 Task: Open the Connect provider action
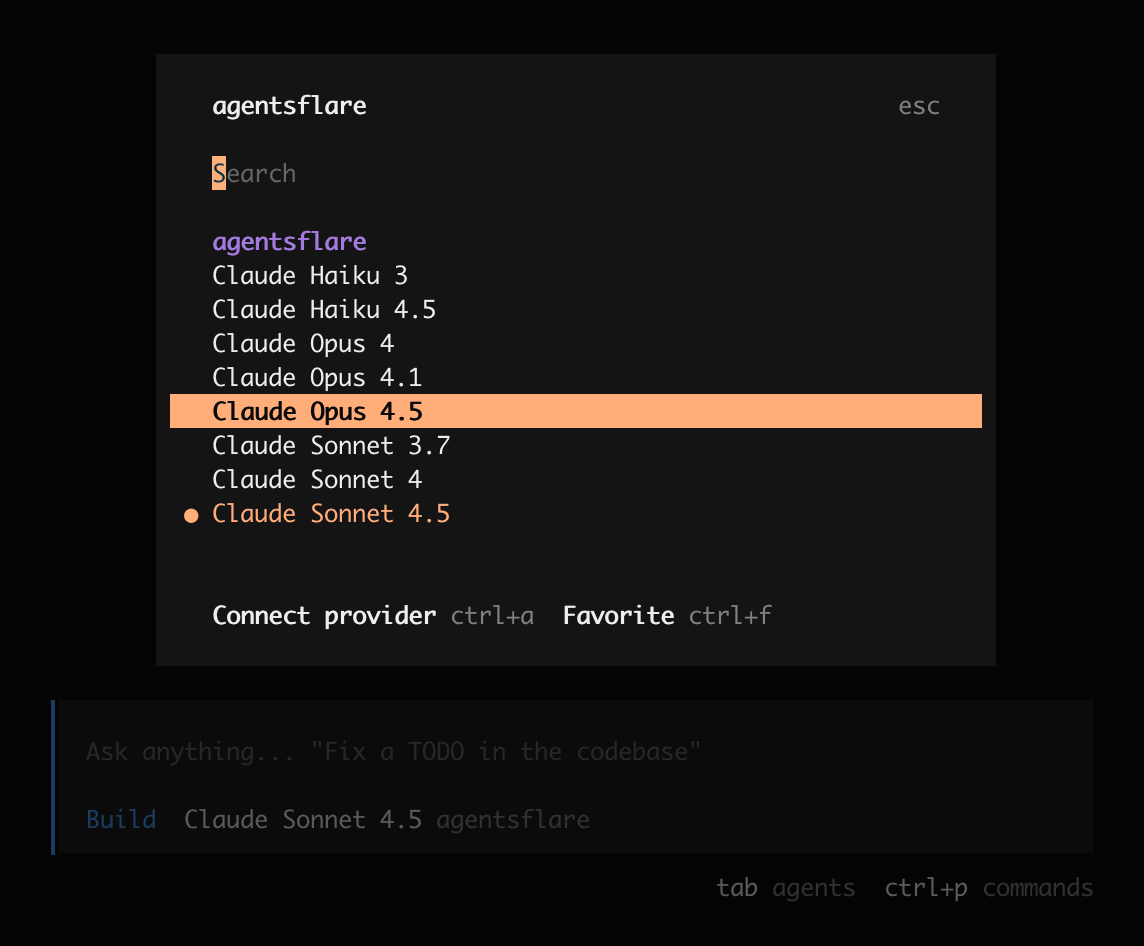tap(324, 615)
